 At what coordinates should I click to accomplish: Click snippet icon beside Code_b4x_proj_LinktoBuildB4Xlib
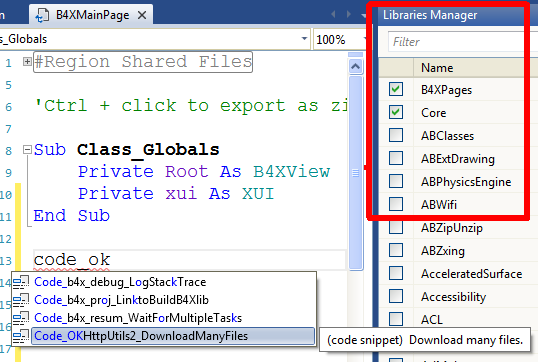(x=21, y=300)
